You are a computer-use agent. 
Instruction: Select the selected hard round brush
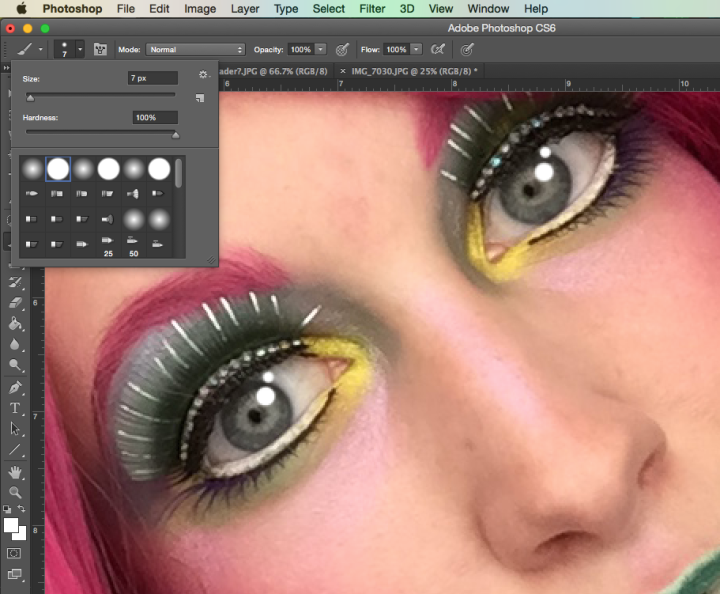58,168
